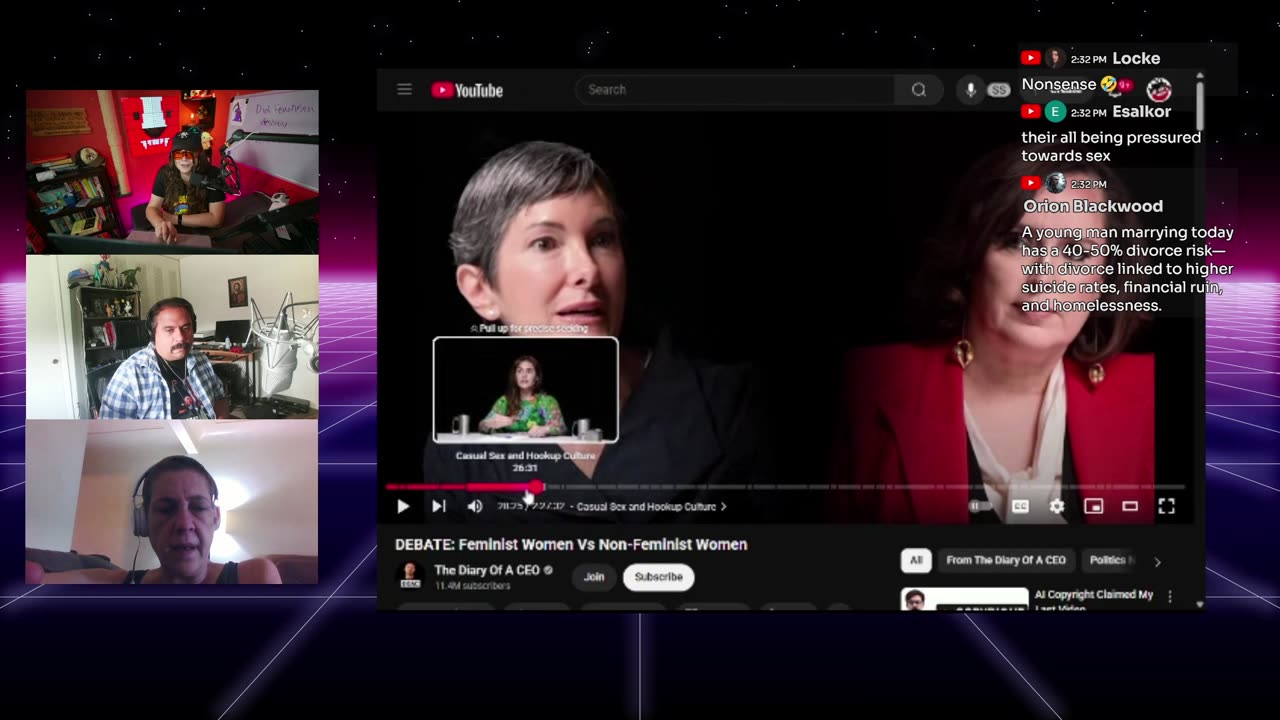
Task: Go to YouTube home via logo
Action: [x=467, y=90]
